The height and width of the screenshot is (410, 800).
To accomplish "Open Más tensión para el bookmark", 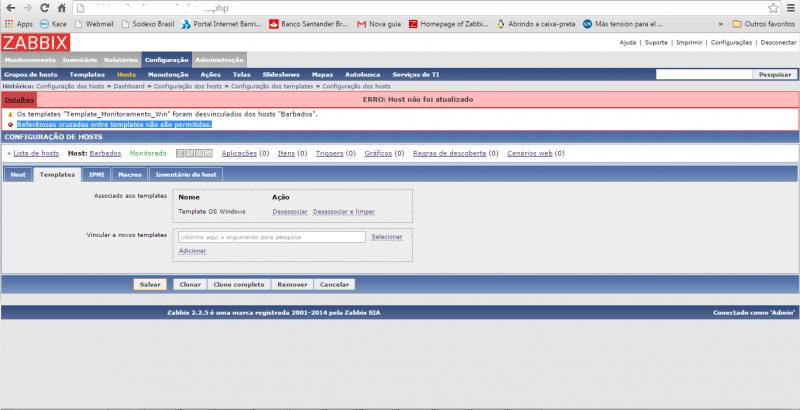I will (x=623, y=24).
